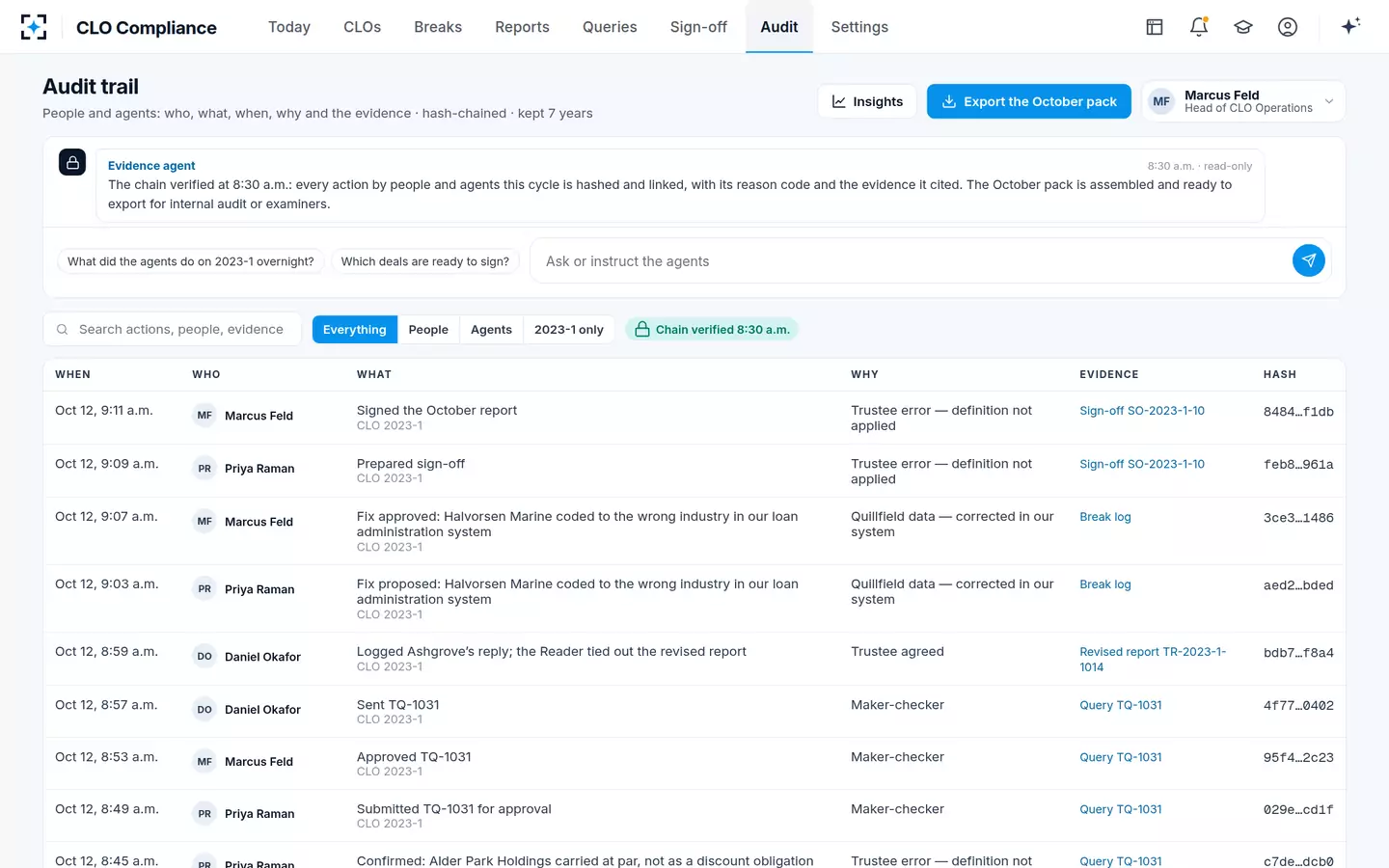Open the CLOs tab
The image size is (1389, 868).
(363, 27)
